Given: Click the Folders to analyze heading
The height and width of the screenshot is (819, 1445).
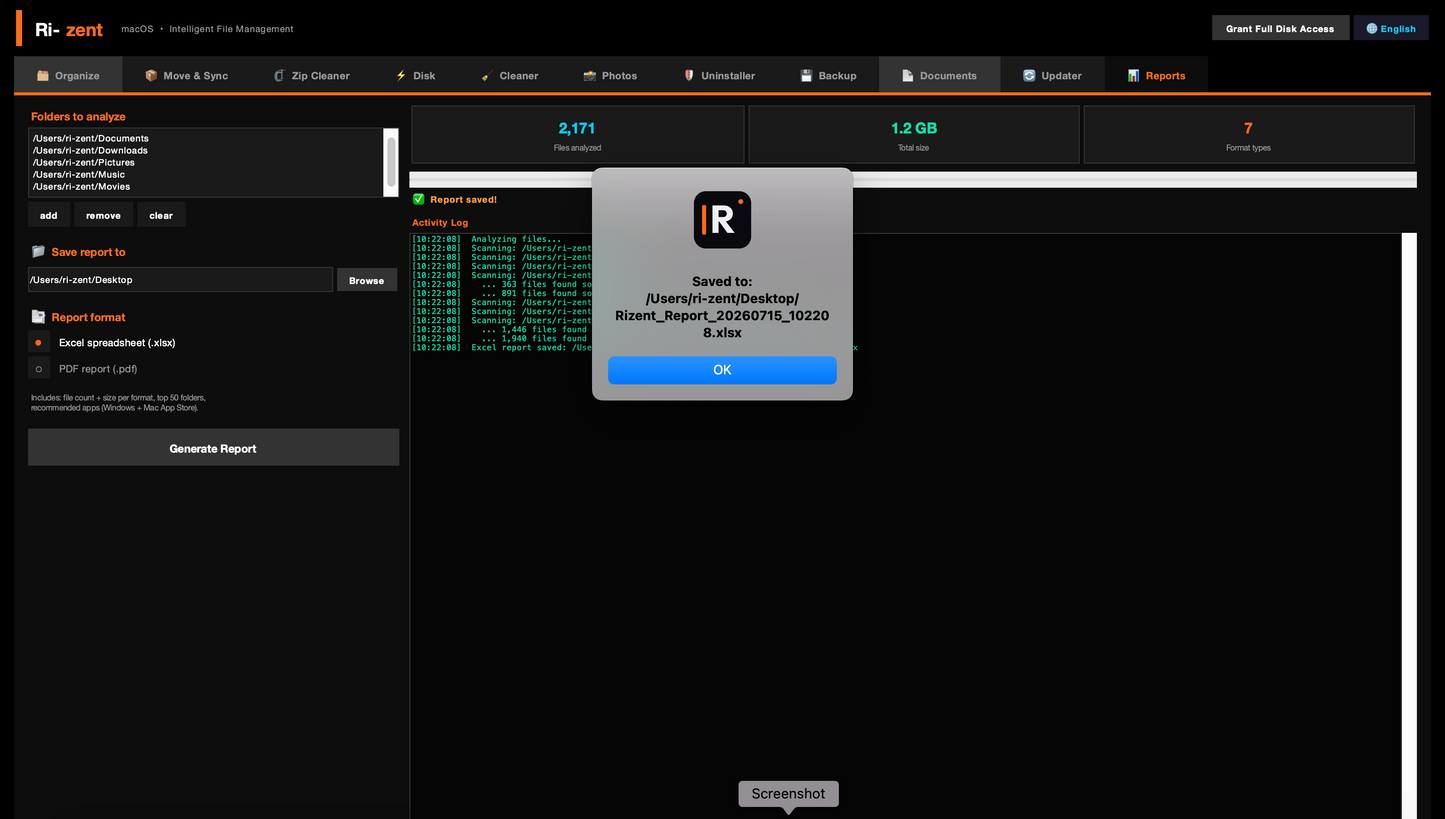Looking at the screenshot, I should [x=78, y=117].
